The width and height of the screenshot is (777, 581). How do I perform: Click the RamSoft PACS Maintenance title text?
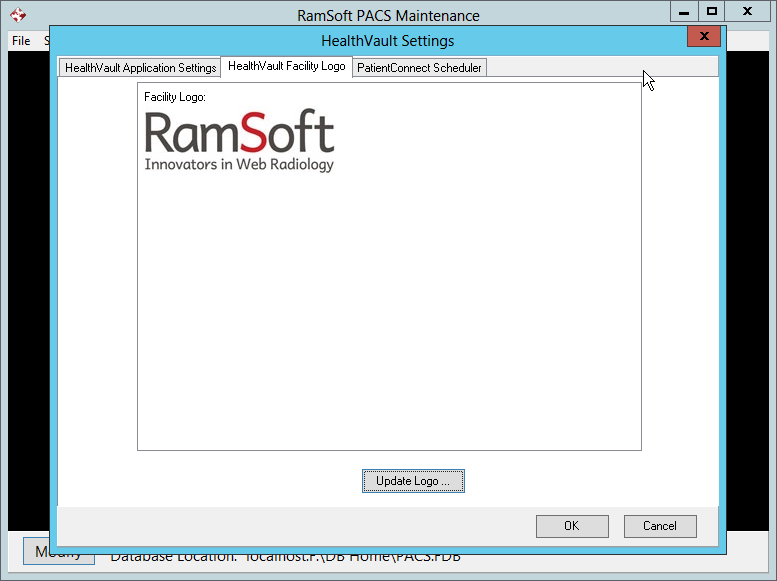(x=388, y=15)
